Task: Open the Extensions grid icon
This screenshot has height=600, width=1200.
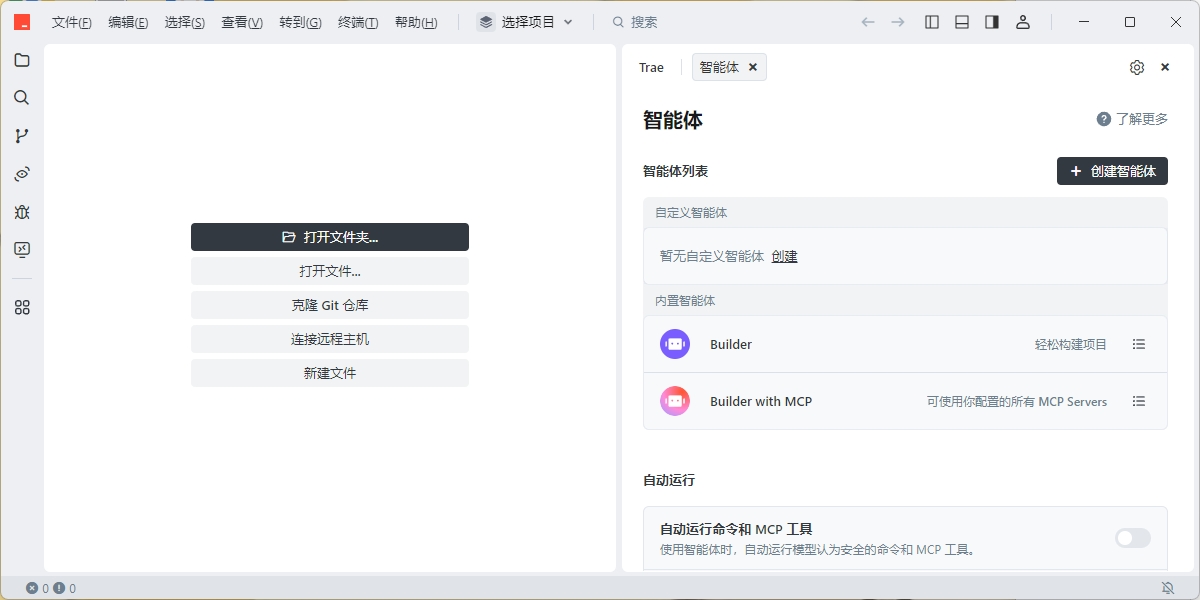Action: [x=21, y=308]
